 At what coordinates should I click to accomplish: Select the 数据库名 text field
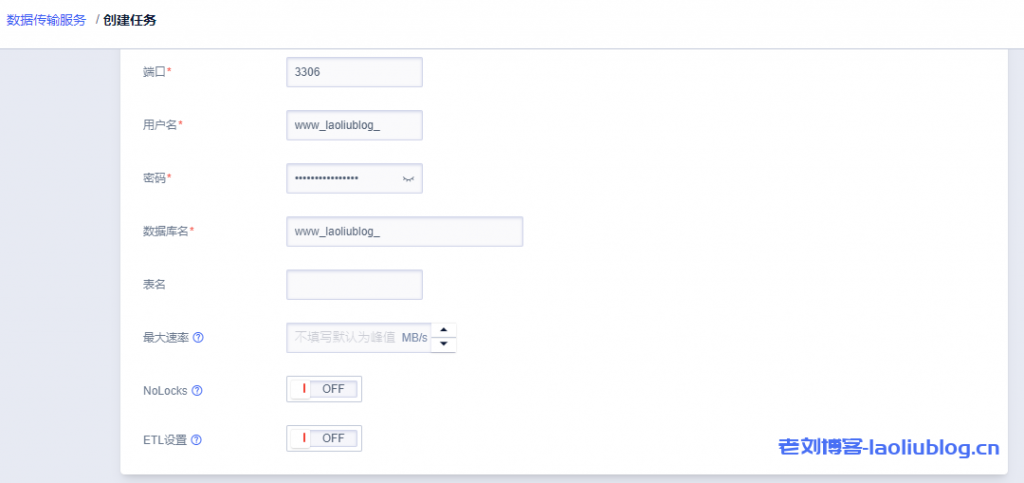coord(404,231)
